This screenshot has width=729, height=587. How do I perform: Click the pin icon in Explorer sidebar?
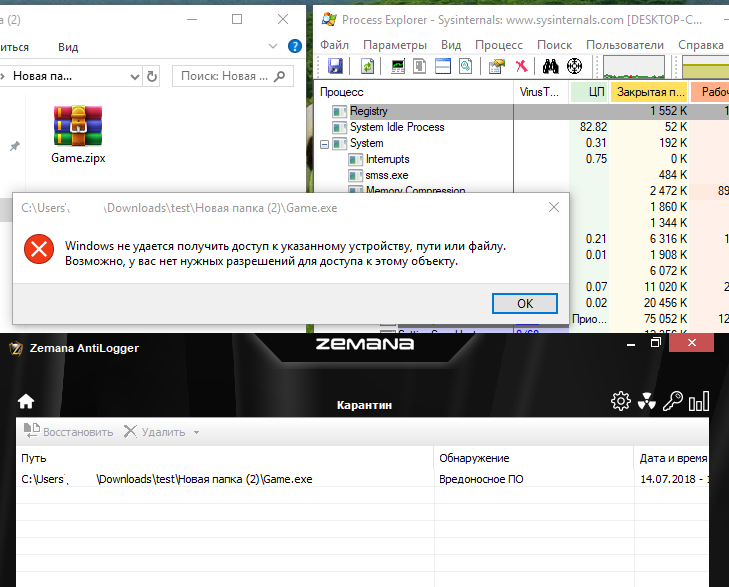click(15, 146)
